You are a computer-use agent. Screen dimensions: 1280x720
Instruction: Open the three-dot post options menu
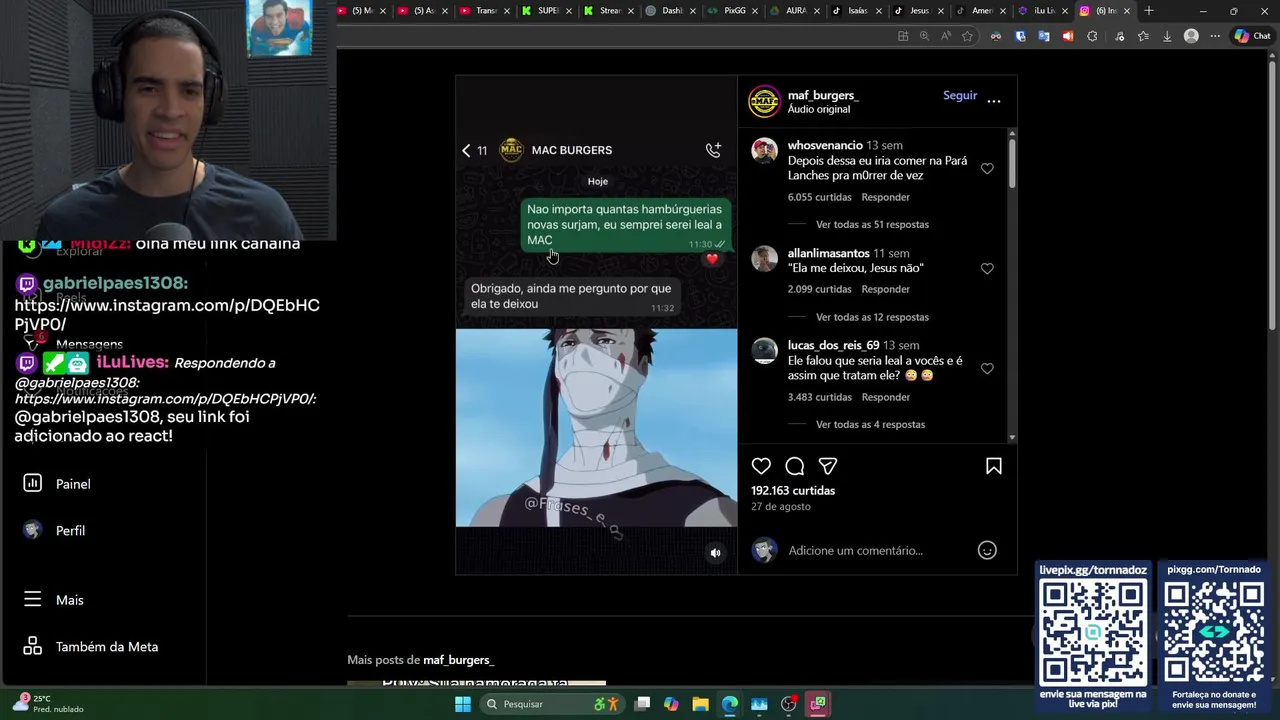994,100
